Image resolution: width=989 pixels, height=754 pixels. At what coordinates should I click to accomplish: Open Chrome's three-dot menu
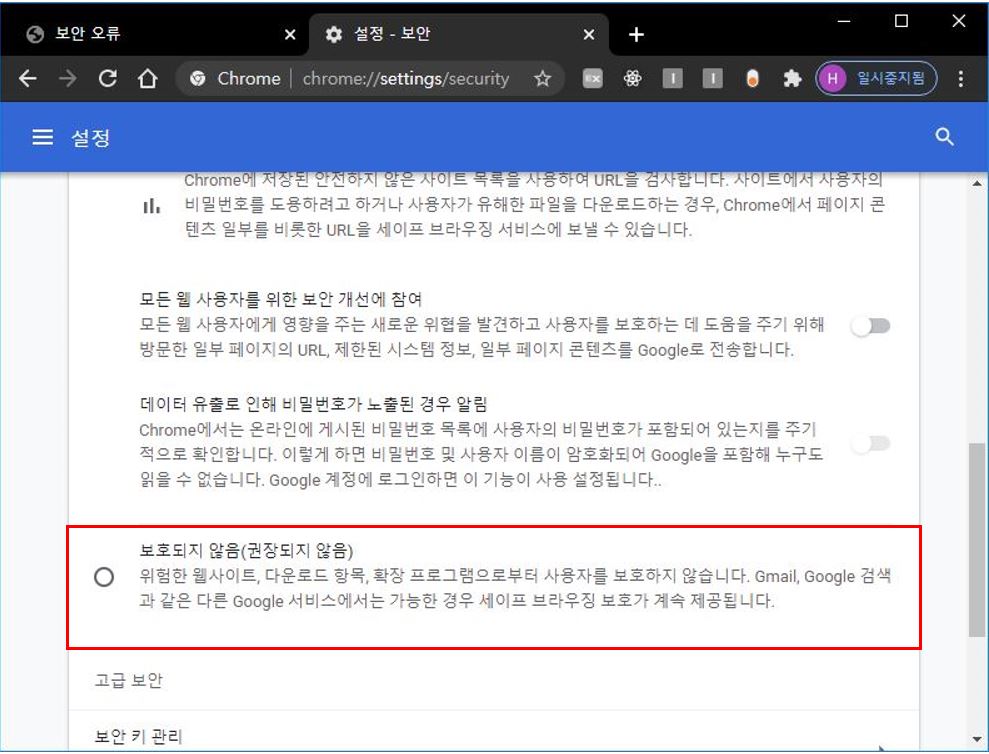pos(960,78)
